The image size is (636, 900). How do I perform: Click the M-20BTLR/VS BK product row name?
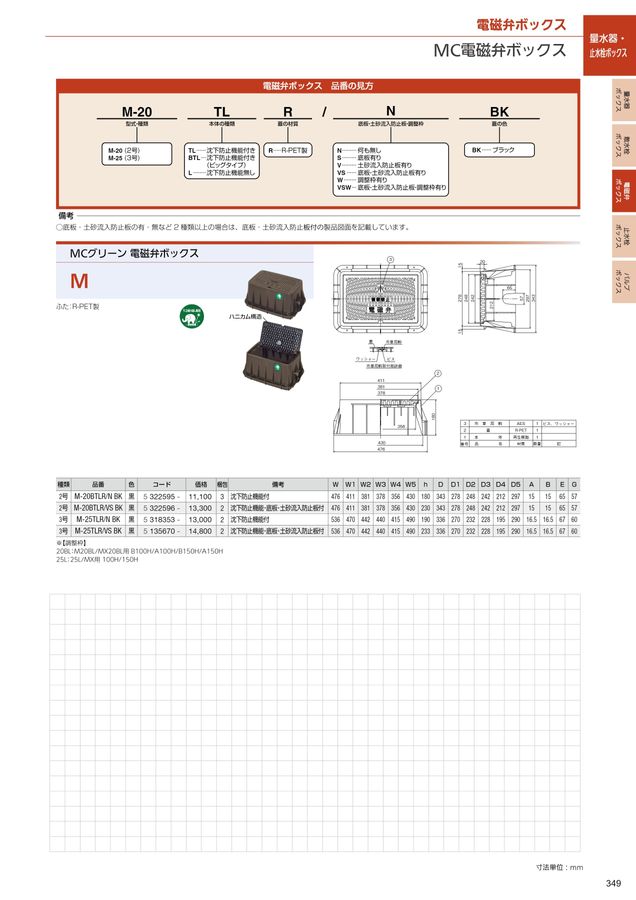[98, 508]
